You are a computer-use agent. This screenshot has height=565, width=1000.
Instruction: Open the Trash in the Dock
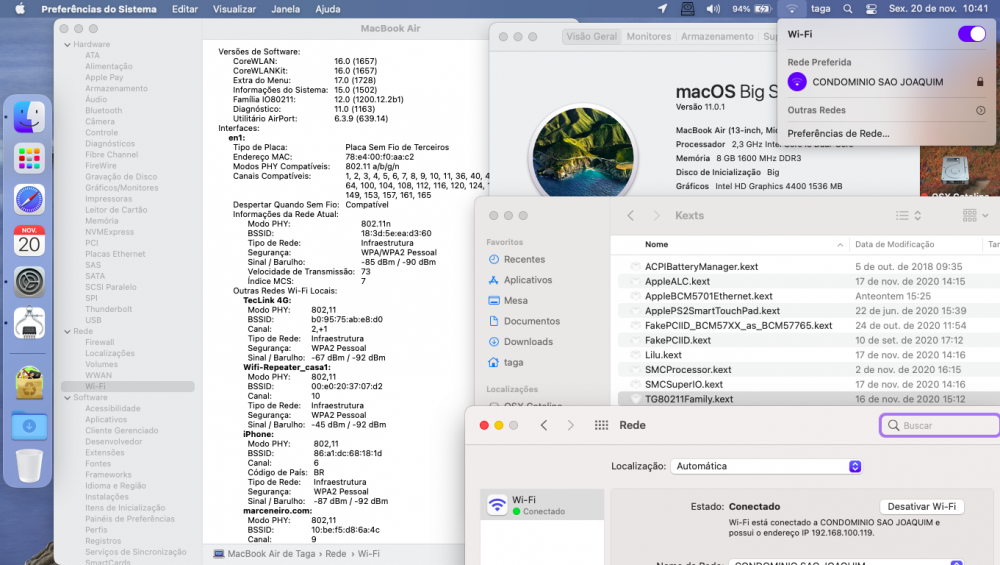click(29, 466)
